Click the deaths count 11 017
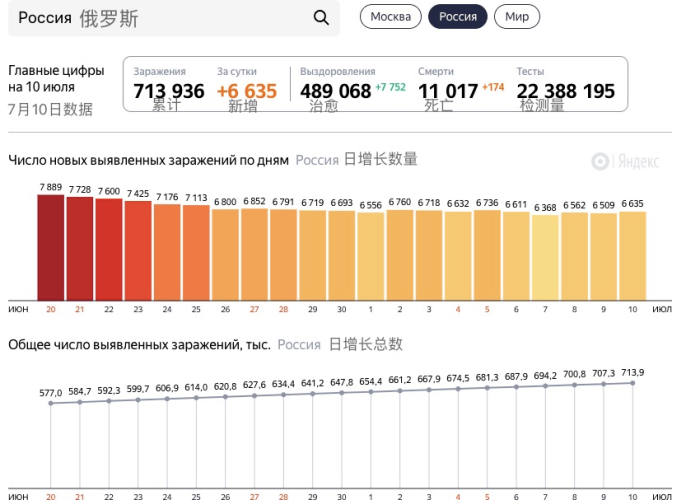Screen dimensions: 700x500 [448, 91]
